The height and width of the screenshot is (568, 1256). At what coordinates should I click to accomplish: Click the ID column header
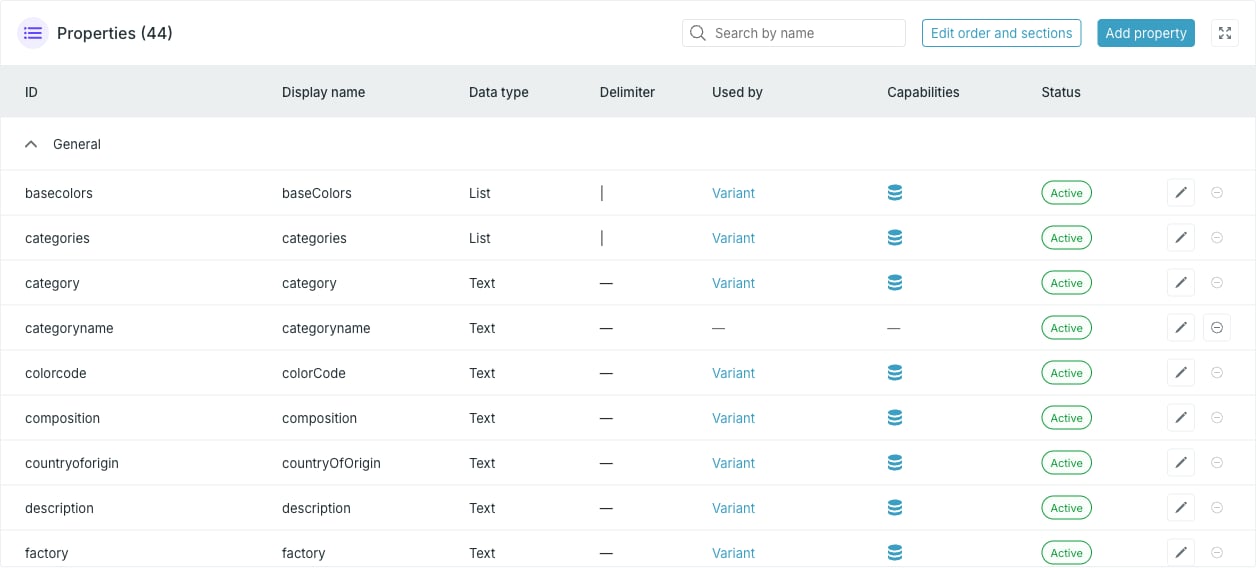click(31, 92)
